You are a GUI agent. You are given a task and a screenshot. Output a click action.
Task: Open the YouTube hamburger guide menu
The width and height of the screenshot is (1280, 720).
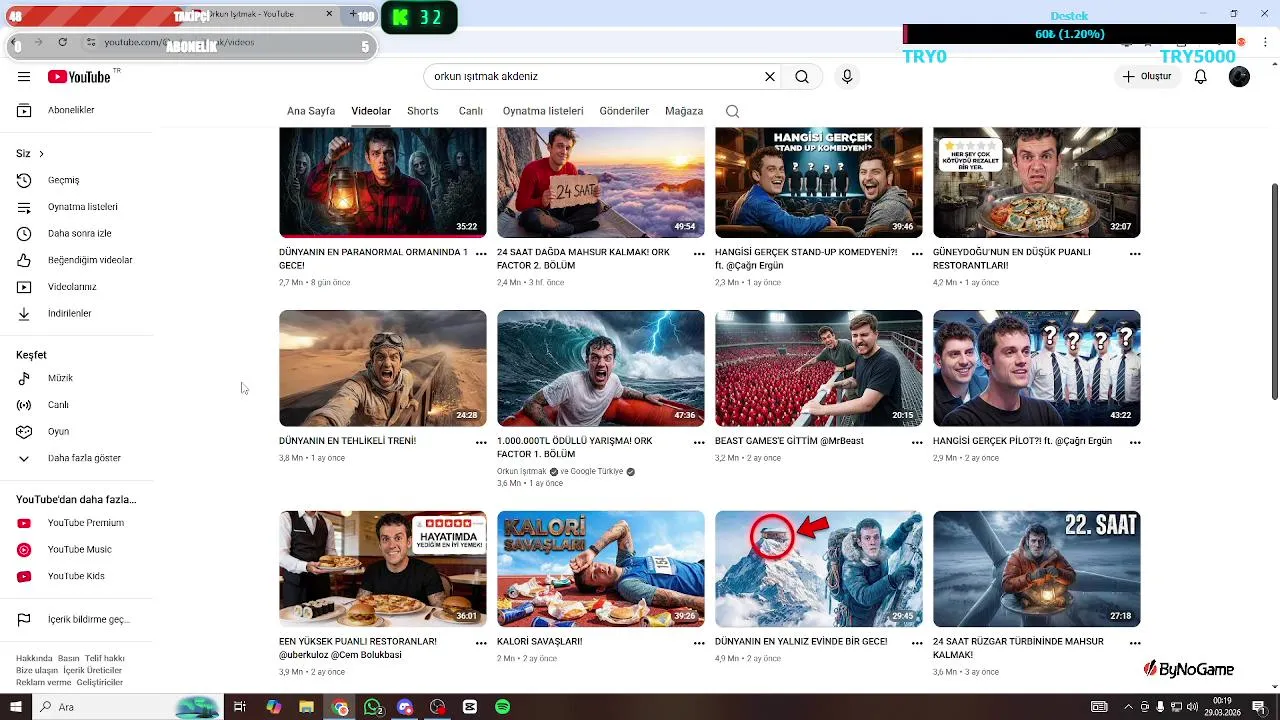tap(24, 77)
